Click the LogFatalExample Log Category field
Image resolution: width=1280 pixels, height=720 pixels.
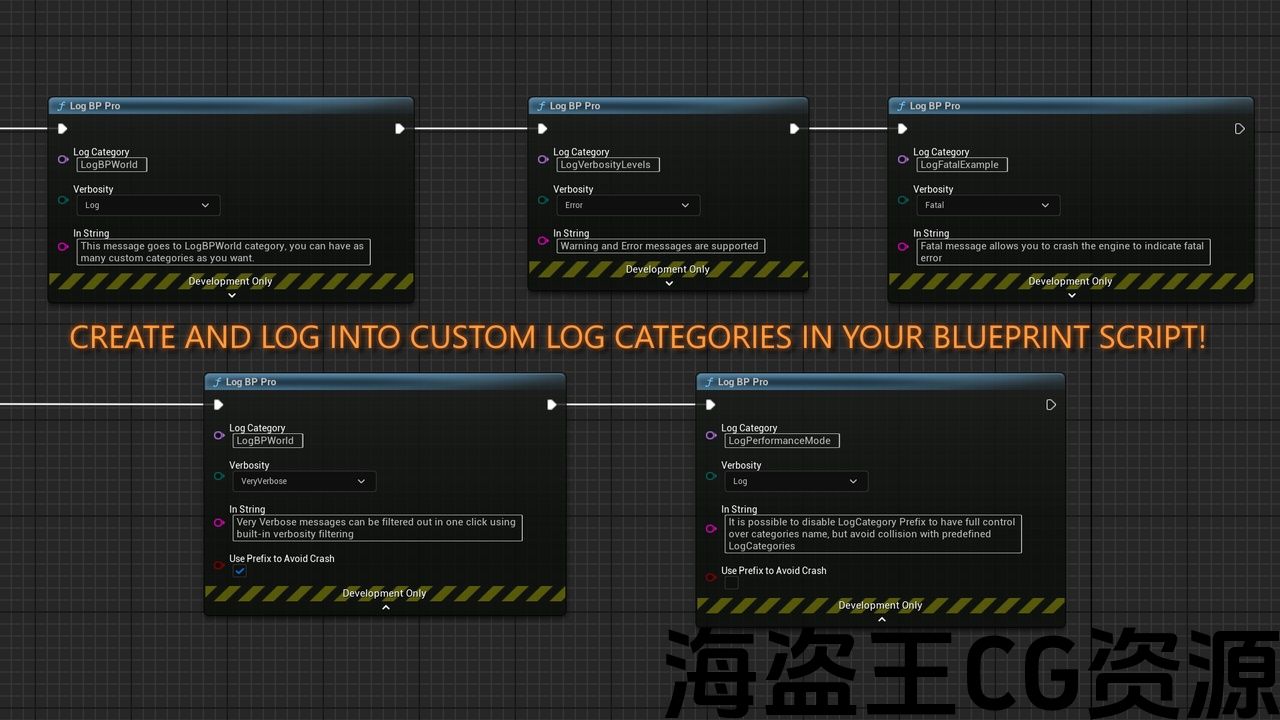pos(961,165)
